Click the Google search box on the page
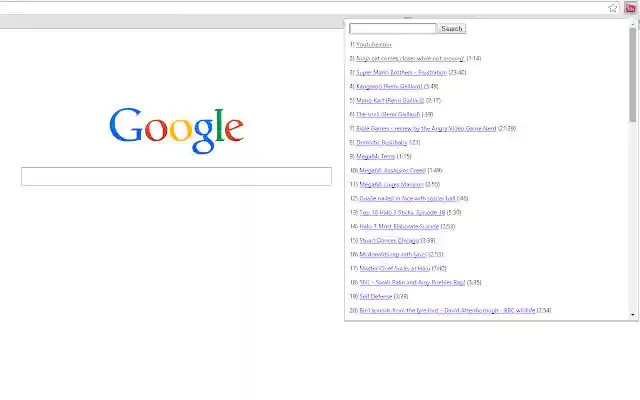Image resolution: width=640 pixels, height=400 pixels. (x=176, y=176)
